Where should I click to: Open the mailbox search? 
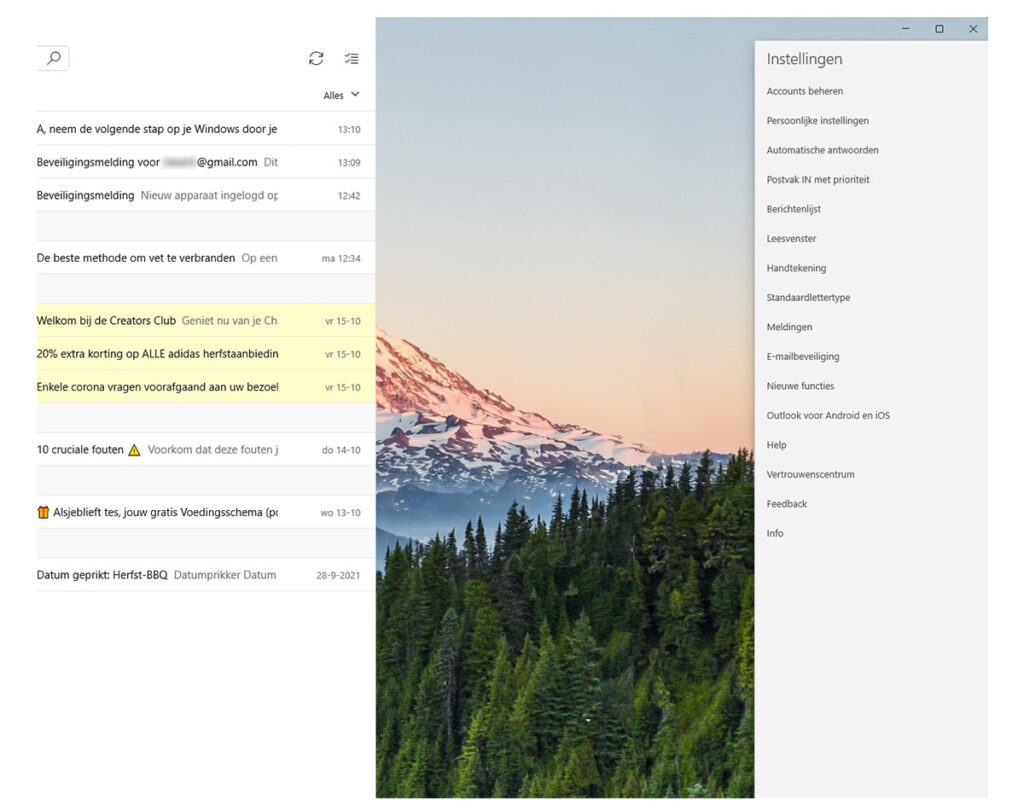pos(52,57)
